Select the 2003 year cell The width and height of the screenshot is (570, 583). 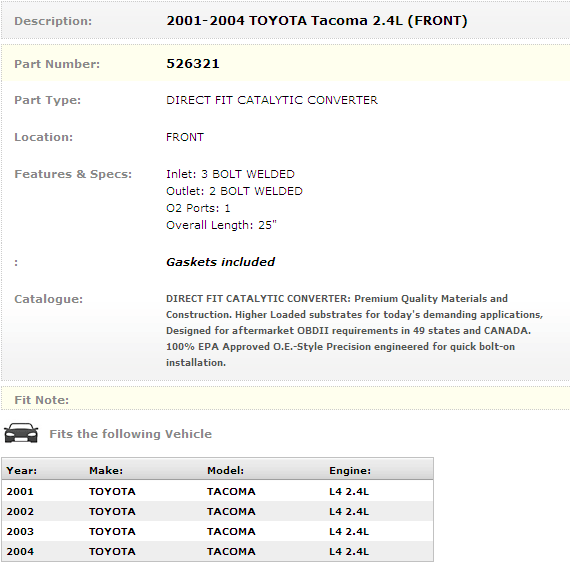coord(20,532)
